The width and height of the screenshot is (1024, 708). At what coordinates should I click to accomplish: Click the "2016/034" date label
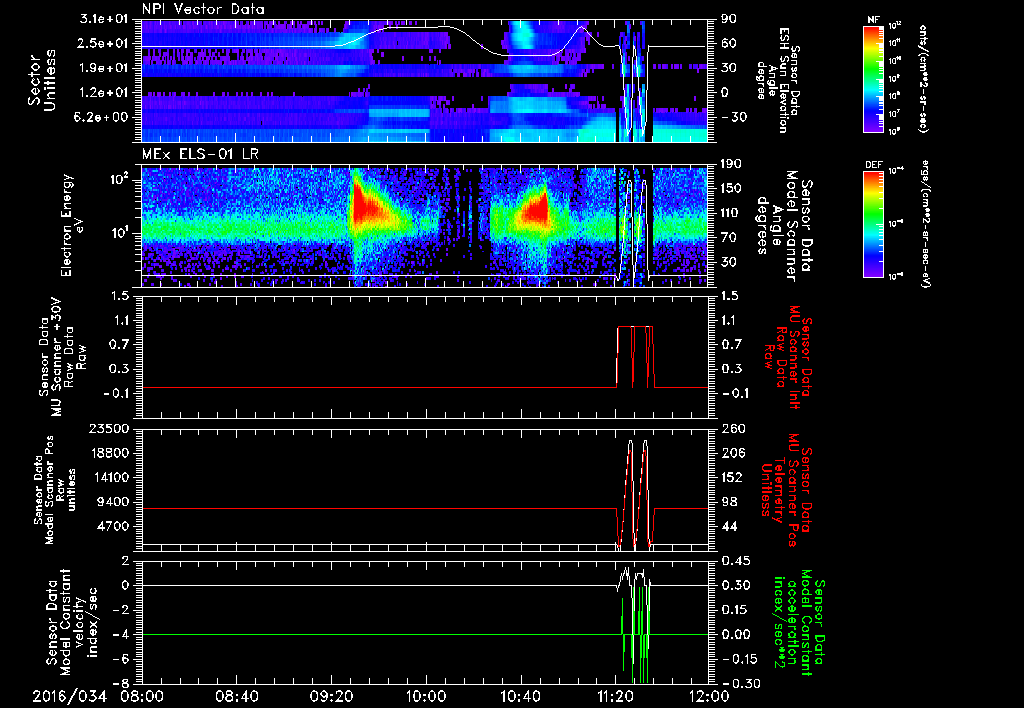(x=69, y=696)
